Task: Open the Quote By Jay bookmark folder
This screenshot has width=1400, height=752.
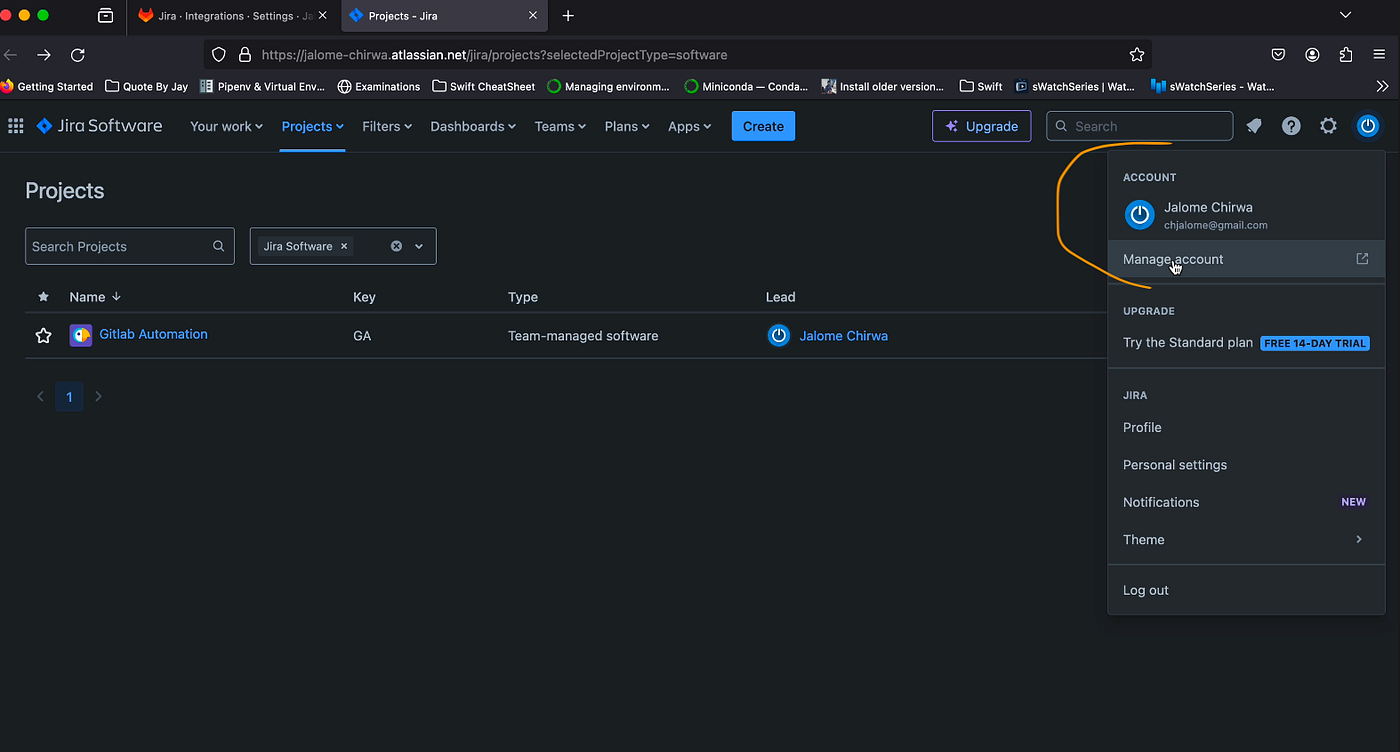Action: (147, 87)
